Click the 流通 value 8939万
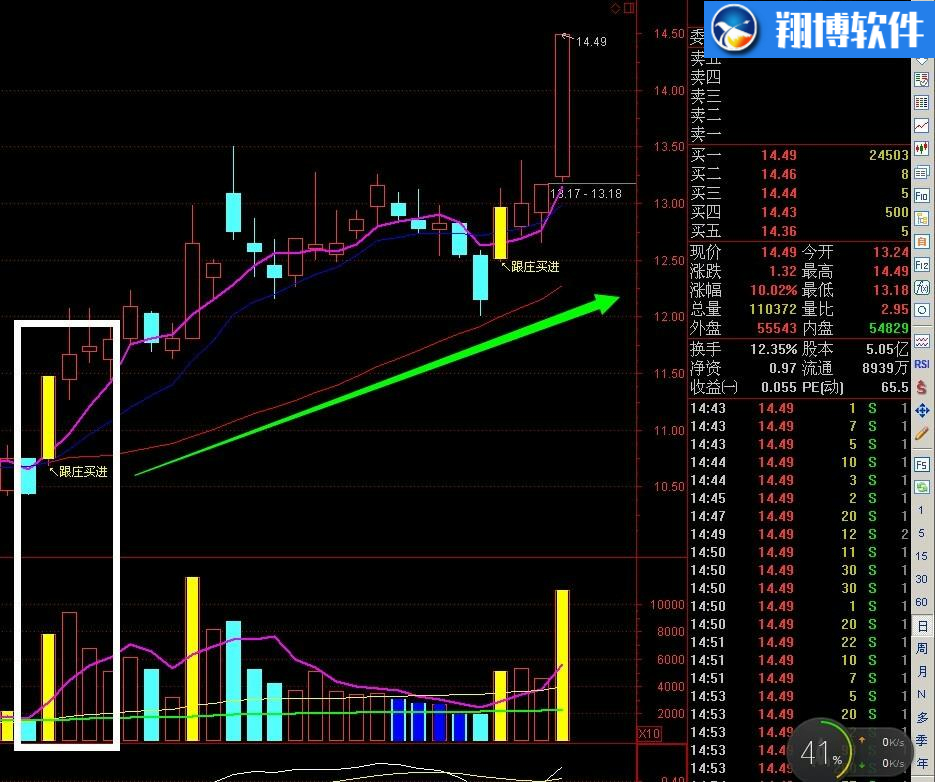This screenshot has width=935, height=782. pyautogui.click(x=886, y=369)
